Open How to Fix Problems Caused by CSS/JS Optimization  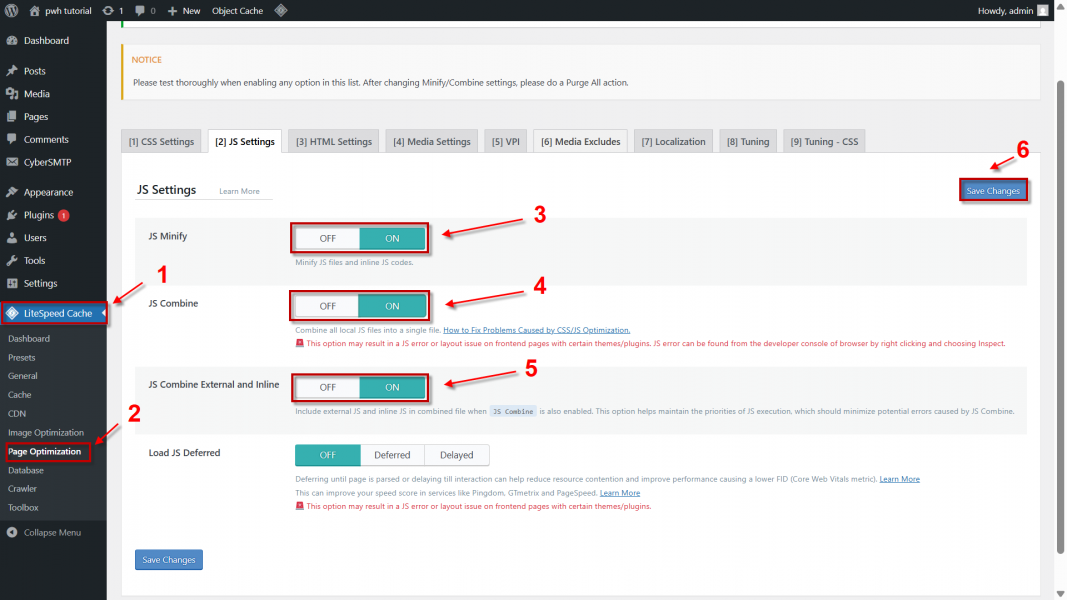click(536, 330)
